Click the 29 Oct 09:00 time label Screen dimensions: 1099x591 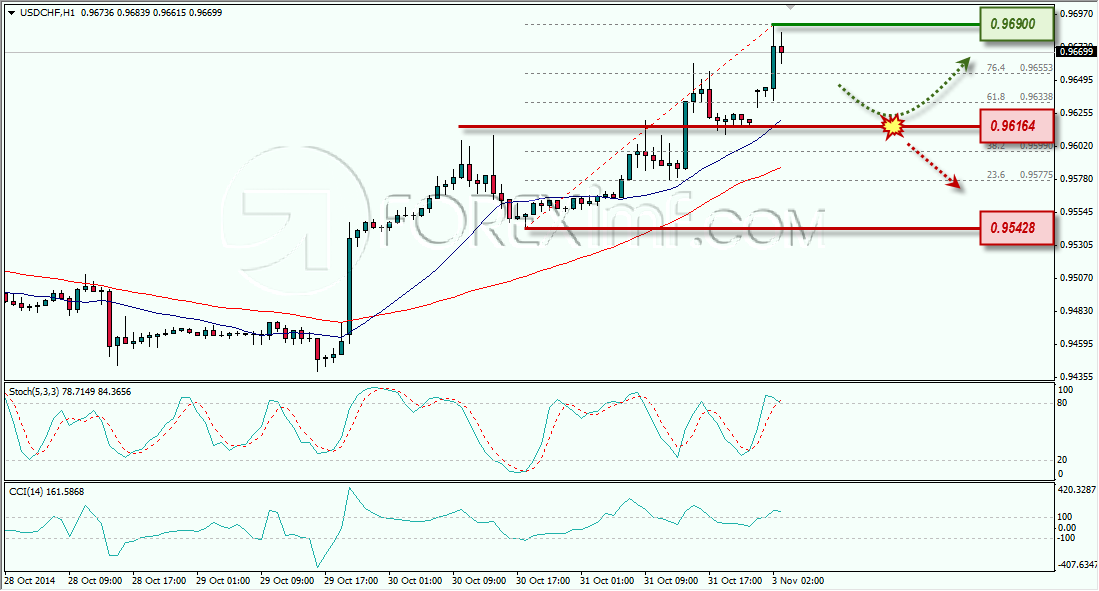pyautogui.click(x=287, y=580)
